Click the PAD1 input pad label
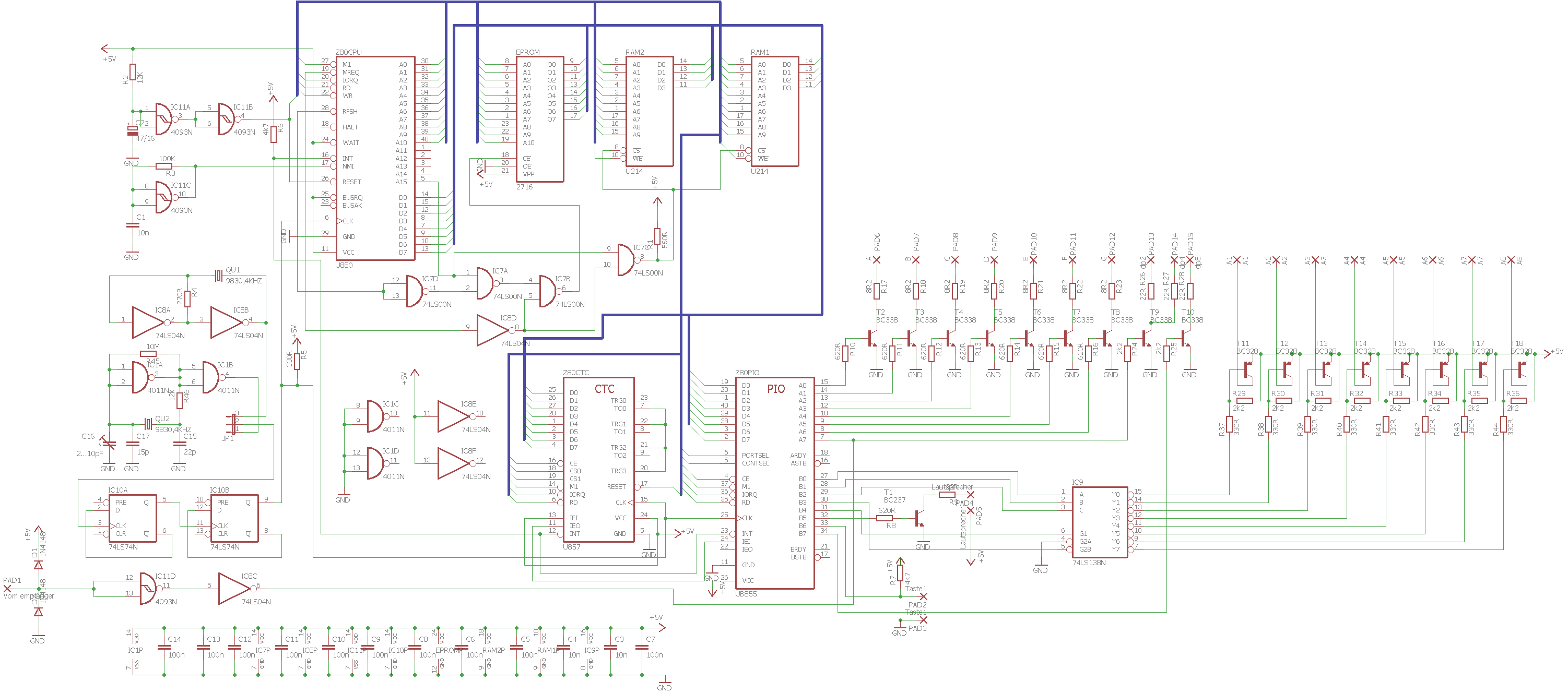This screenshot has height=693, width=1568. point(12,580)
